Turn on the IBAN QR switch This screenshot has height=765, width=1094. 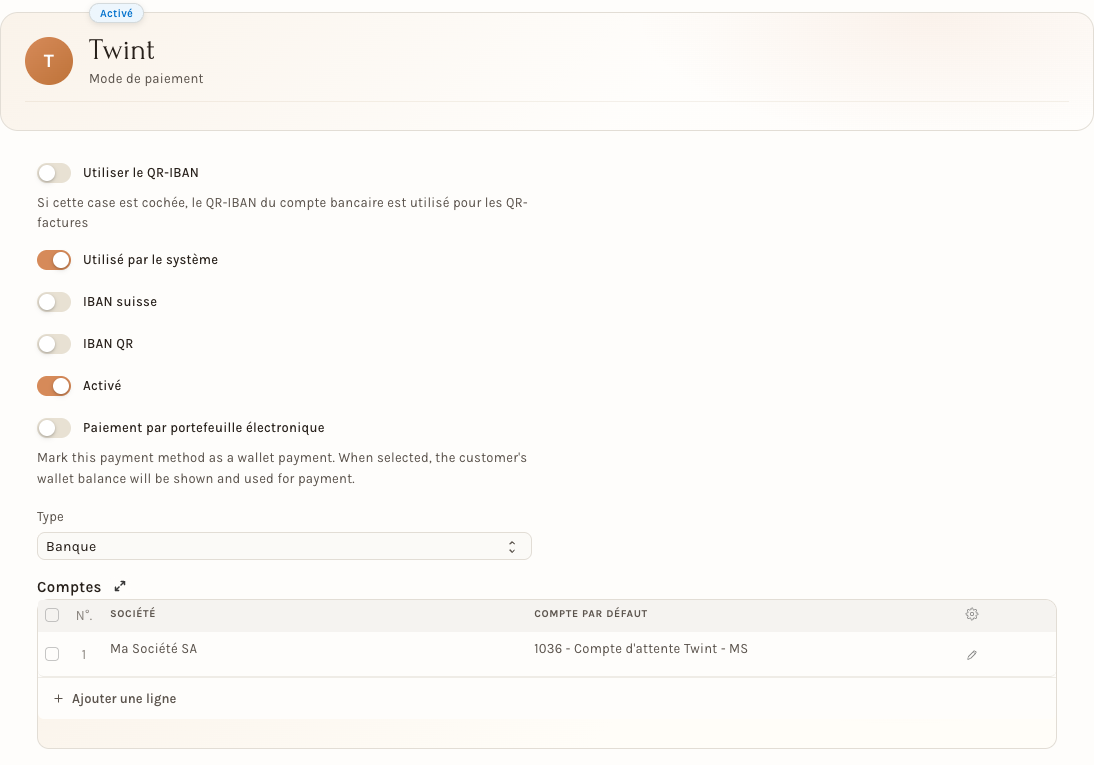[54, 343]
